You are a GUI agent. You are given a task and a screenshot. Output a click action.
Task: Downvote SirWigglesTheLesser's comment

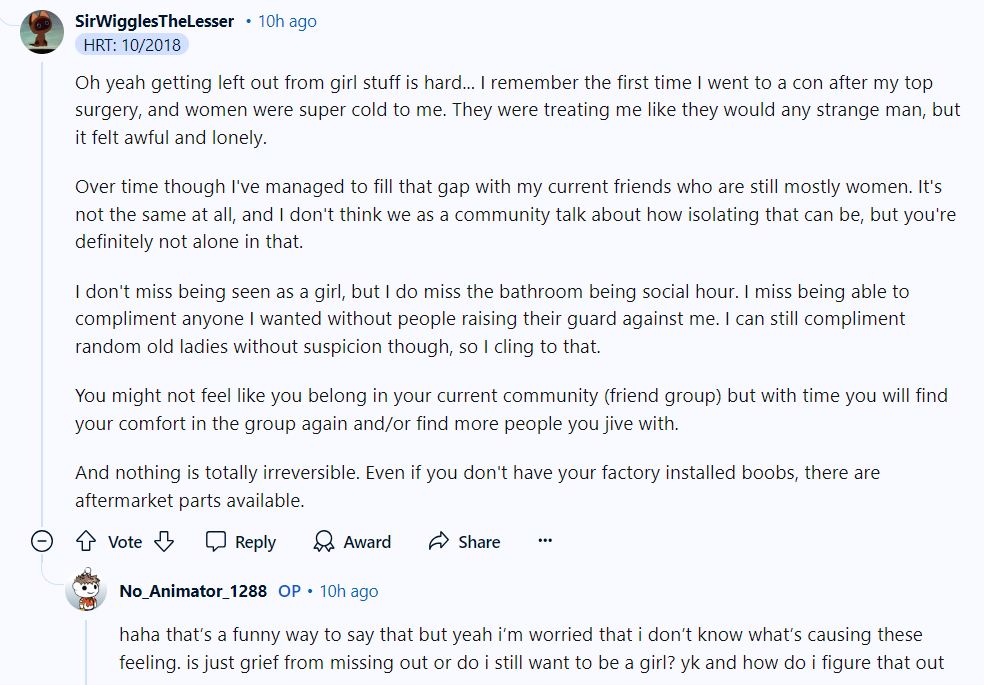[164, 541]
